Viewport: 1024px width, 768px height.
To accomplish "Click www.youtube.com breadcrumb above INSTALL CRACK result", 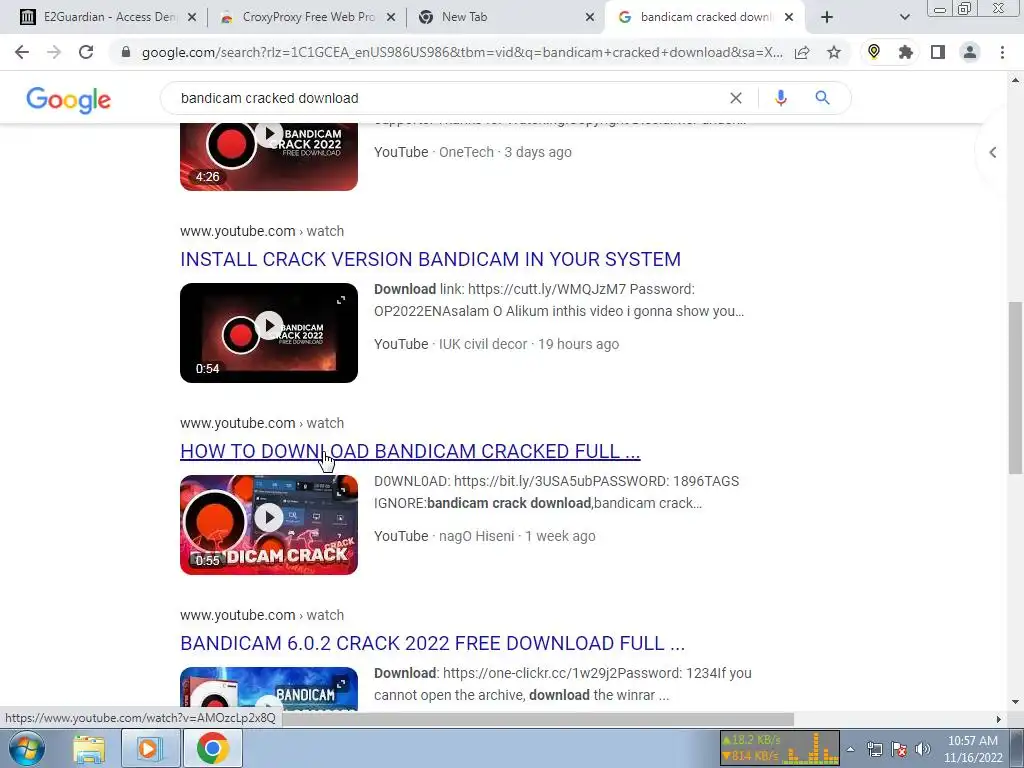I will pyautogui.click(x=238, y=231).
